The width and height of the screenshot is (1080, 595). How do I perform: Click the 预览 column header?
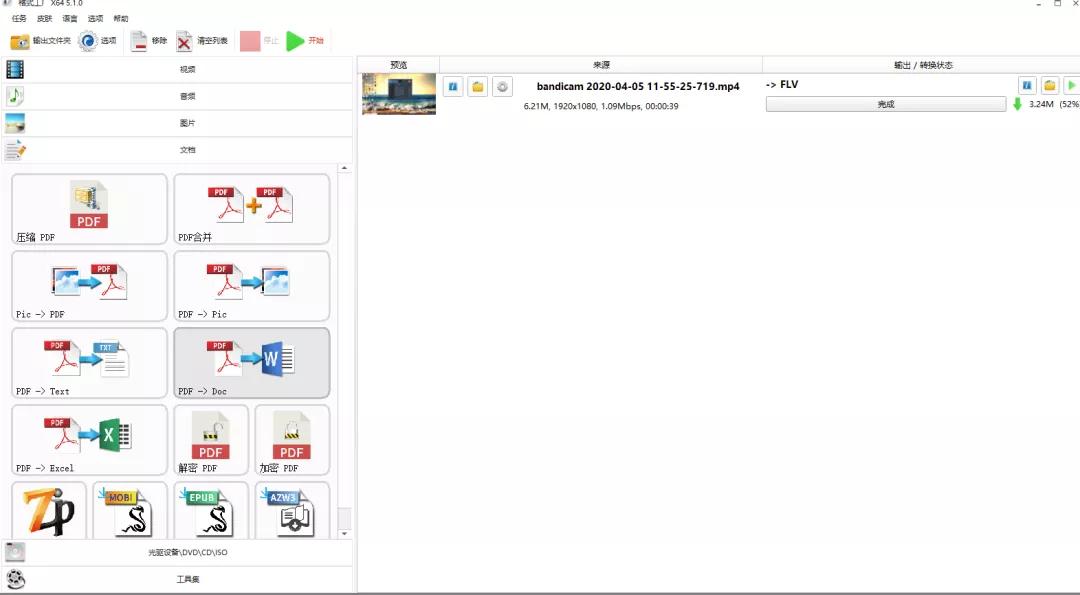(x=399, y=65)
